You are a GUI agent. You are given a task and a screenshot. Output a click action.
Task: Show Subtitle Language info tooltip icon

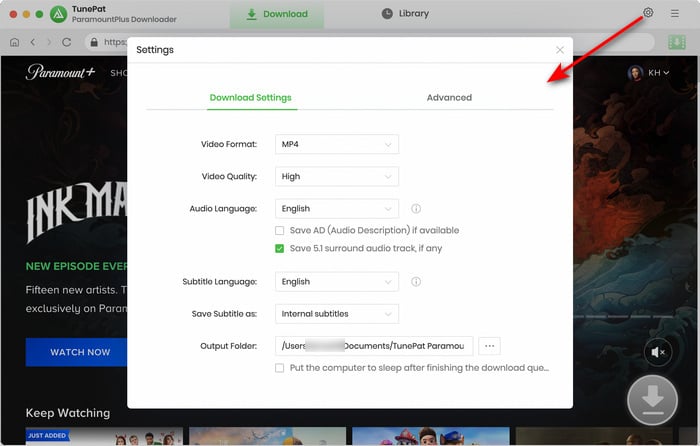[x=416, y=282]
